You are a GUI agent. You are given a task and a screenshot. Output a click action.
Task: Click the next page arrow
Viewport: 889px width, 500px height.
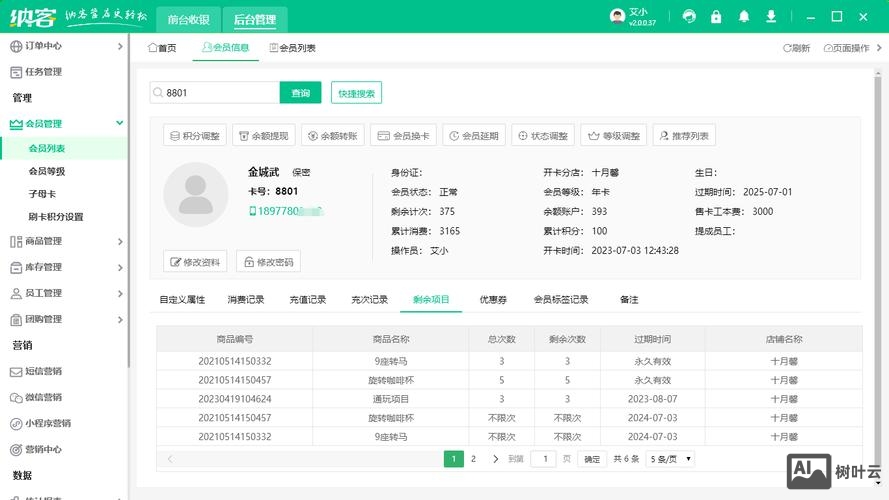point(496,459)
